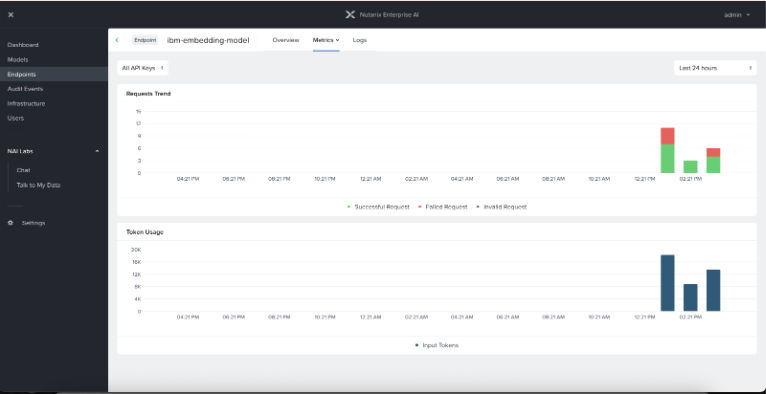The image size is (766, 394).
Task: Open the Last 24 hours dropdown
Action: pos(715,68)
